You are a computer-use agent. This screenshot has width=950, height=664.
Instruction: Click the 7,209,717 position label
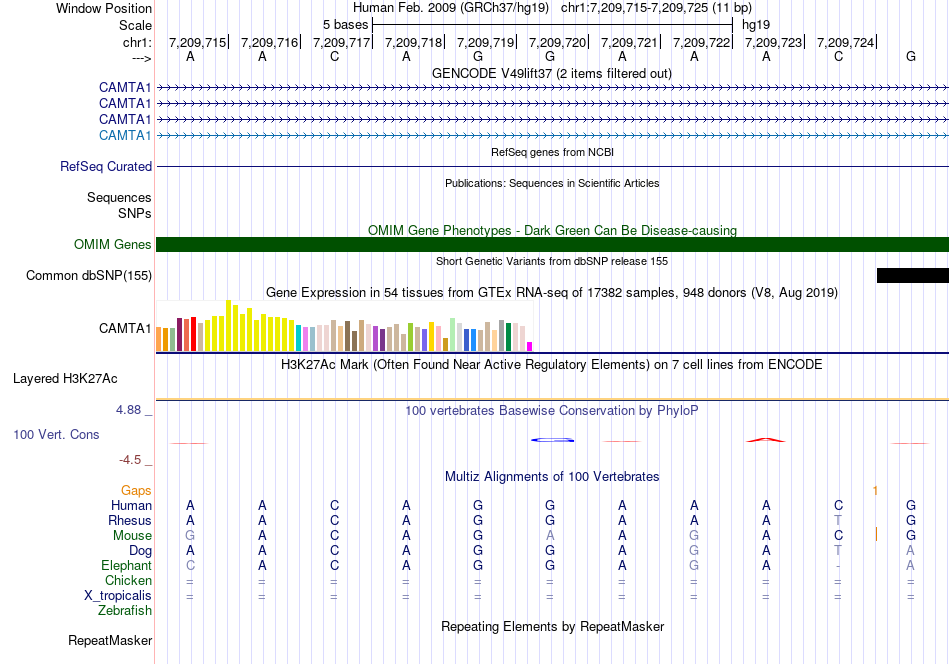click(x=342, y=42)
